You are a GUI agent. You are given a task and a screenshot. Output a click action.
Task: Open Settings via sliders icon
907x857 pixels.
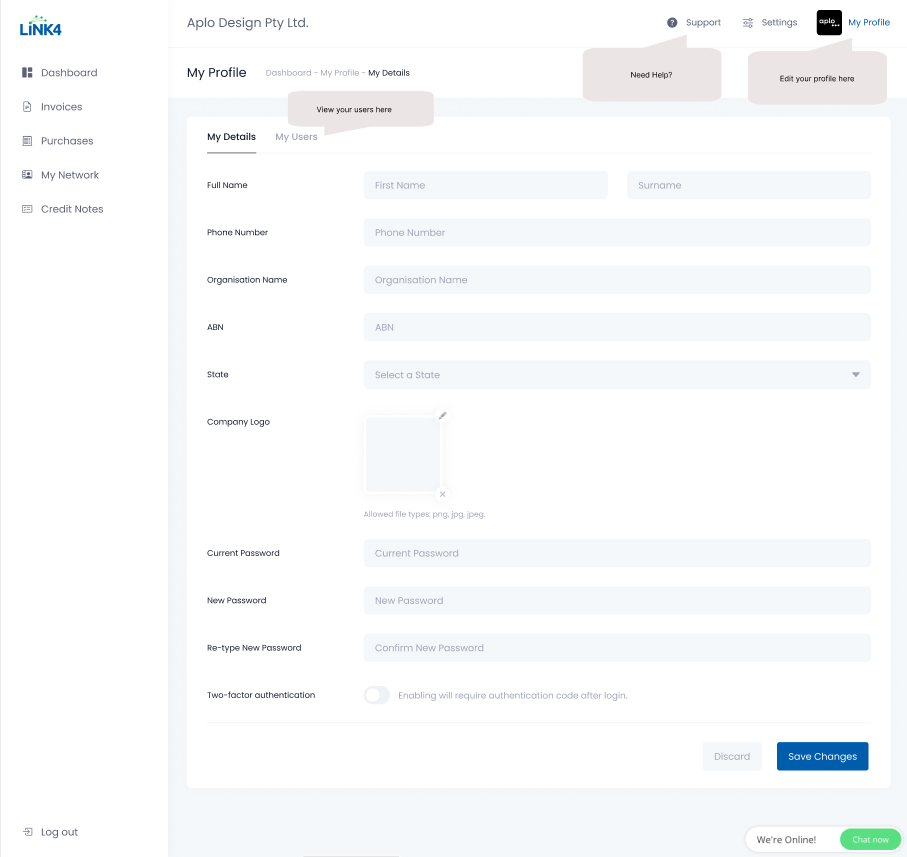pyautogui.click(x=748, y=23)
